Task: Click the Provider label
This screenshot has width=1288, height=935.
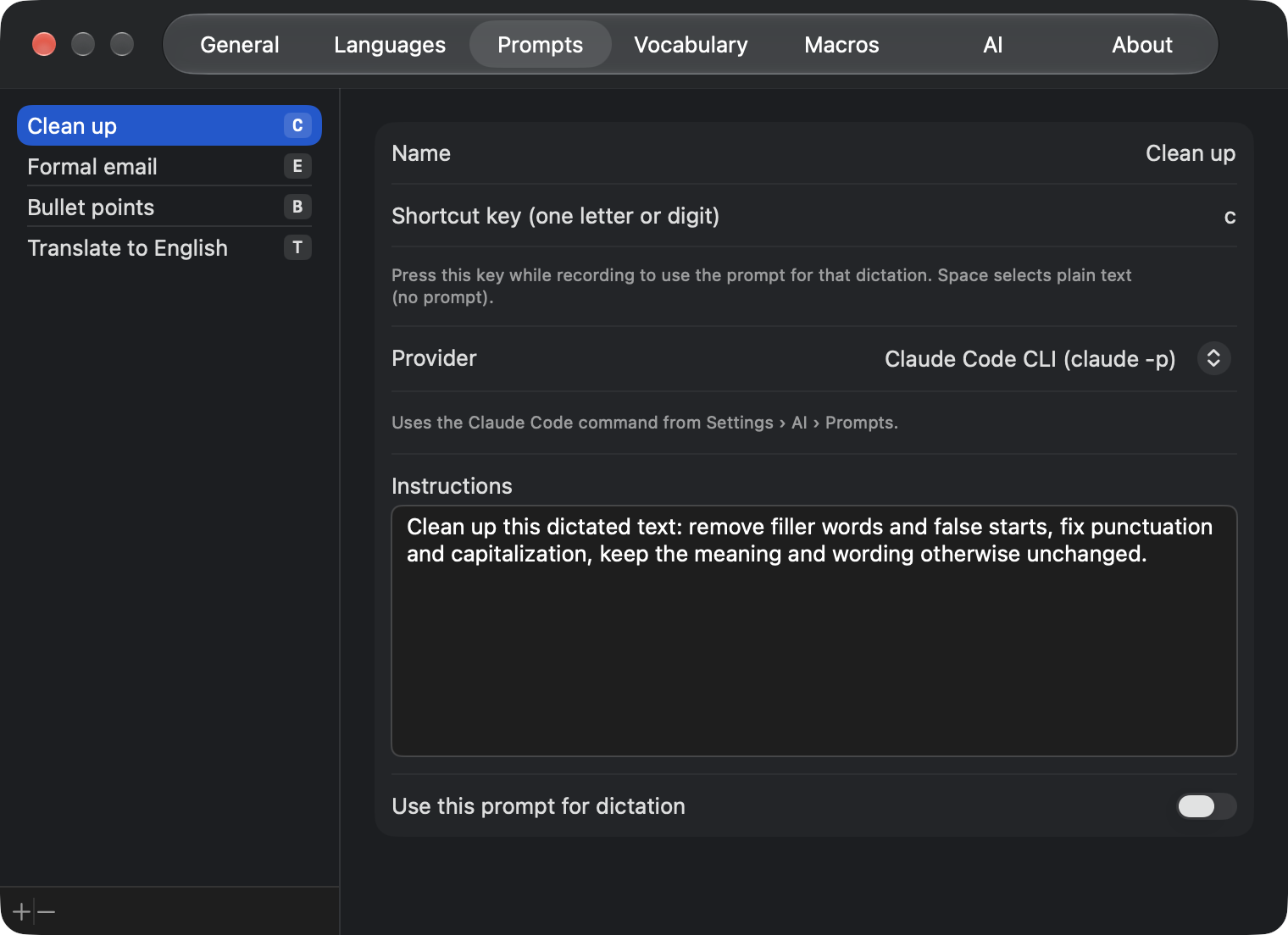Action: pos(434,358)
